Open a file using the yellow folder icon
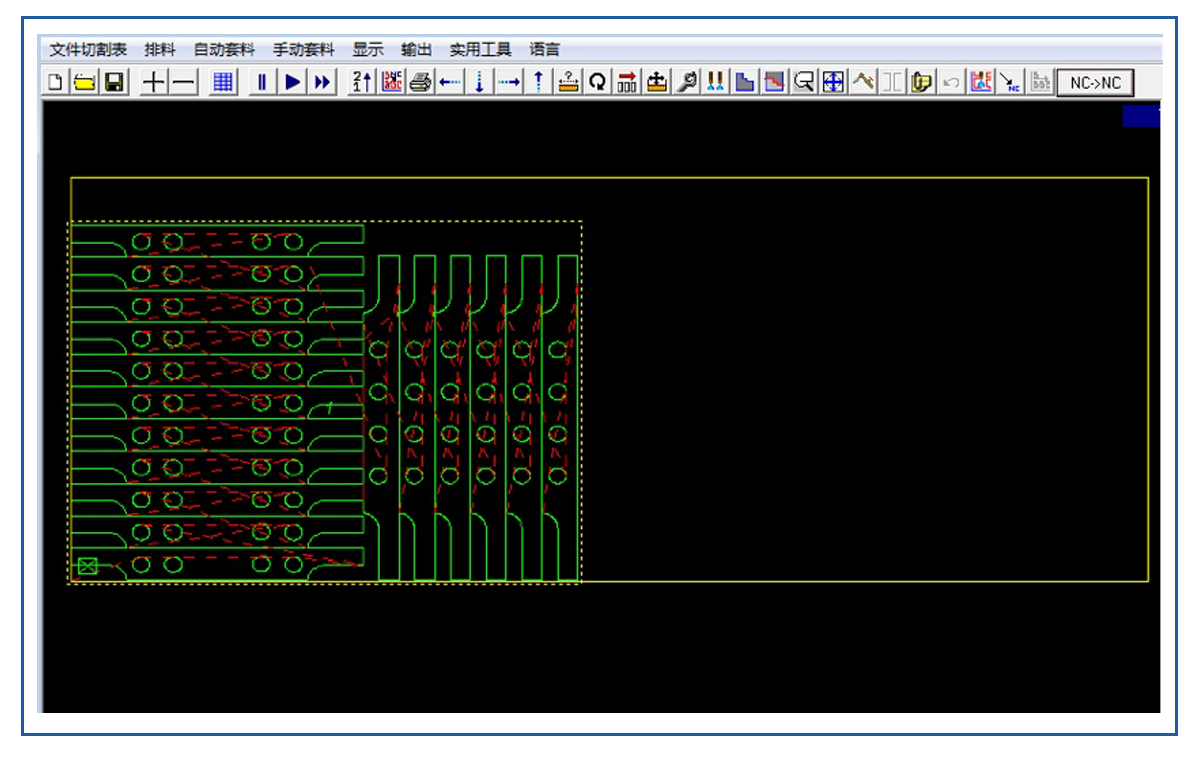 (84, 83)
